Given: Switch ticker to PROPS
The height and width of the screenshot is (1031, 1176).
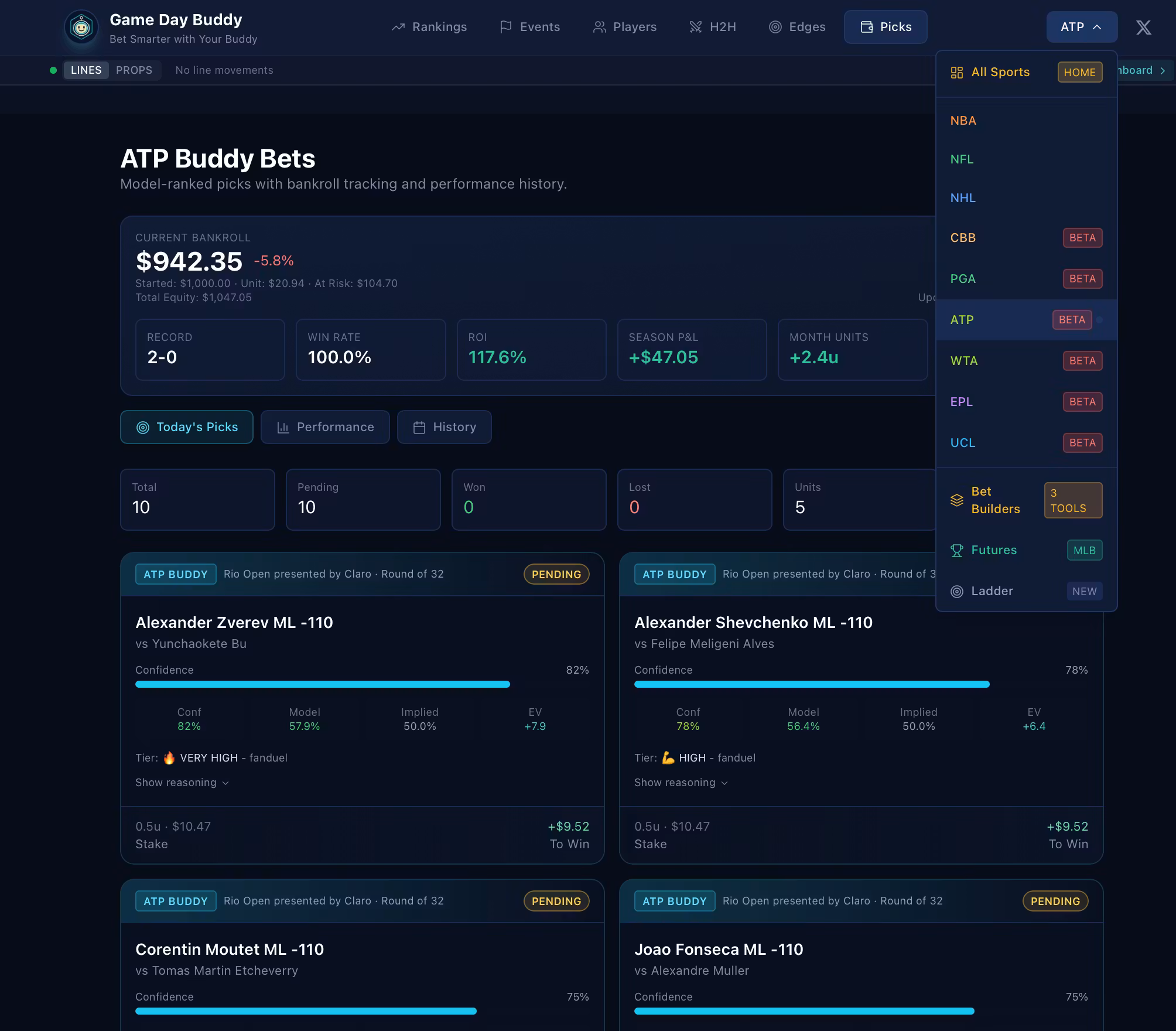Looking at the screenshot, I should (x=134, y=70).
